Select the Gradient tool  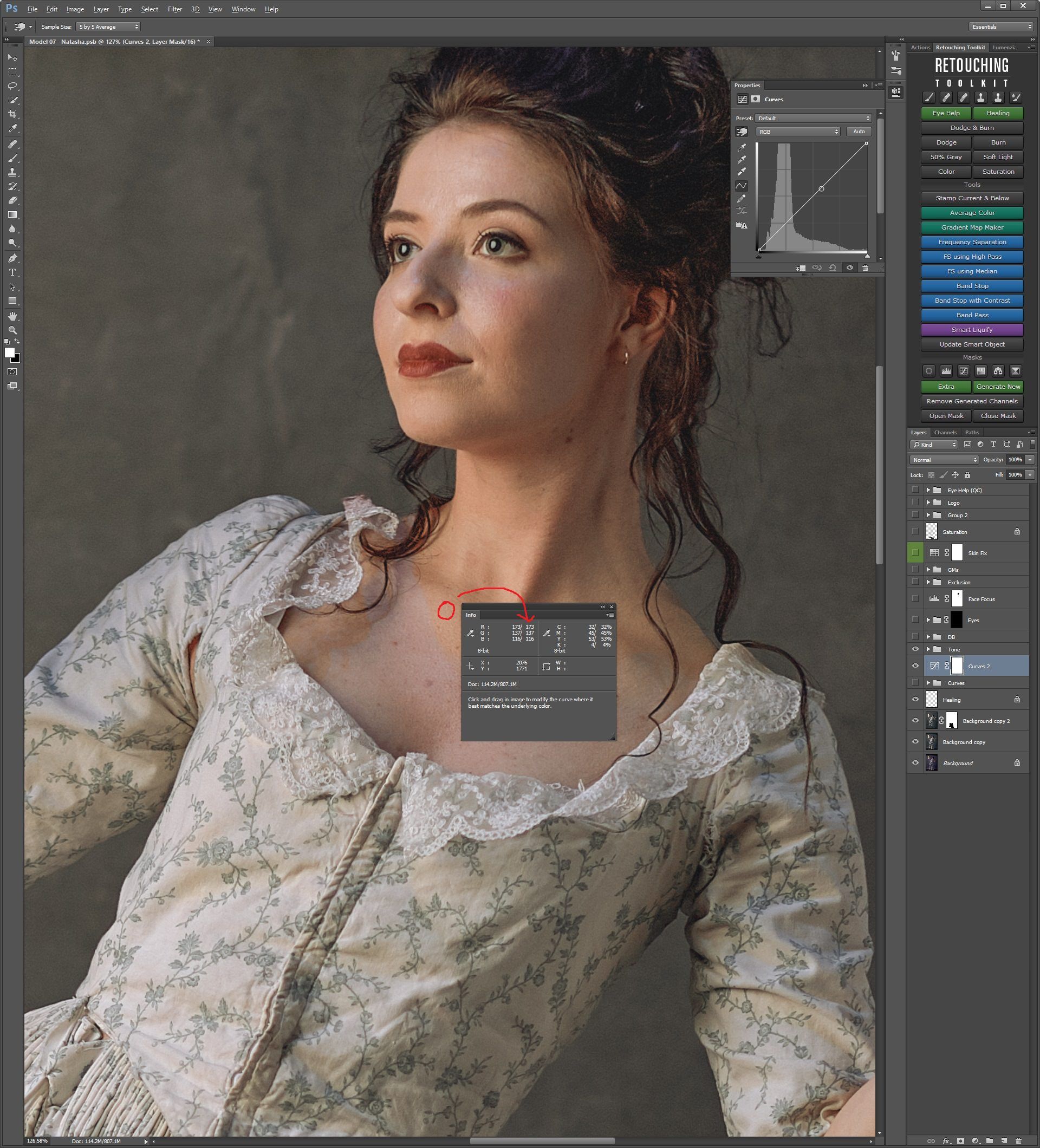click(12, 214)
